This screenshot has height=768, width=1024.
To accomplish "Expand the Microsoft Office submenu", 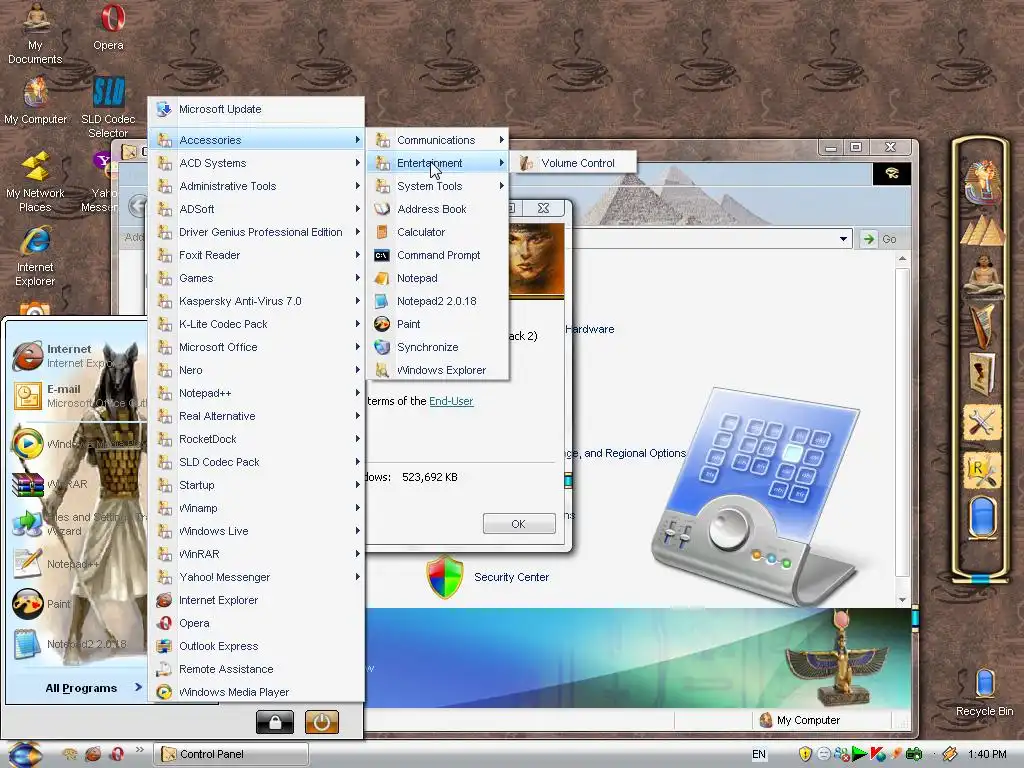I will [x=257, y=347].
